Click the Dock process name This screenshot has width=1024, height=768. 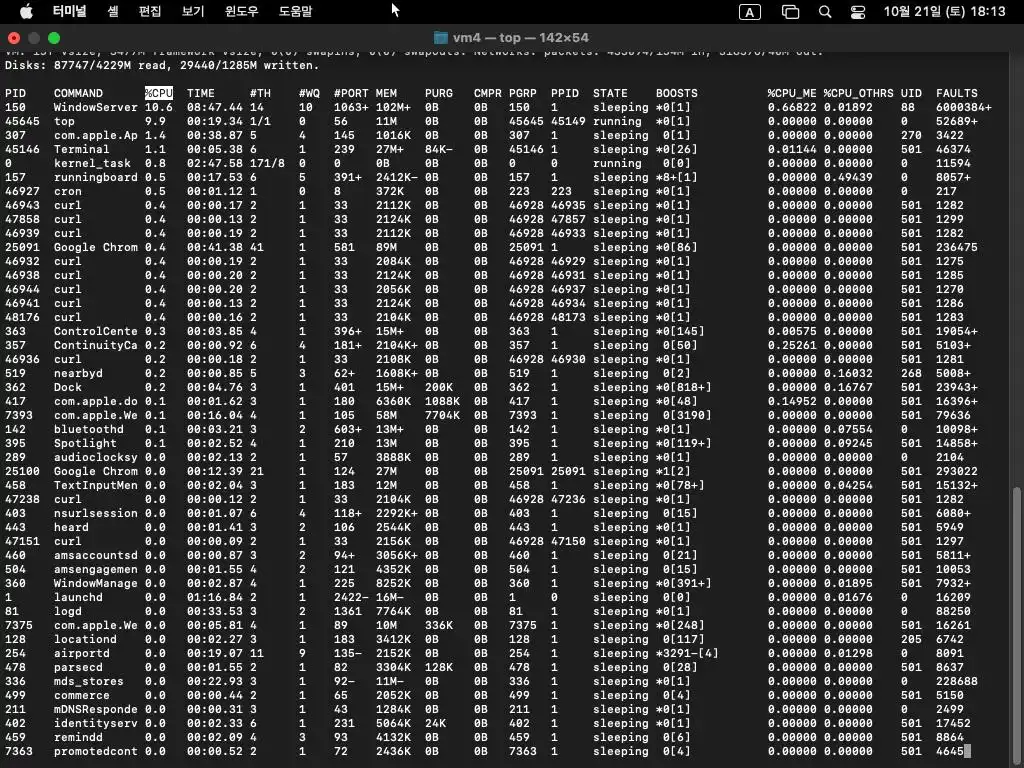[x=68, y=387]
